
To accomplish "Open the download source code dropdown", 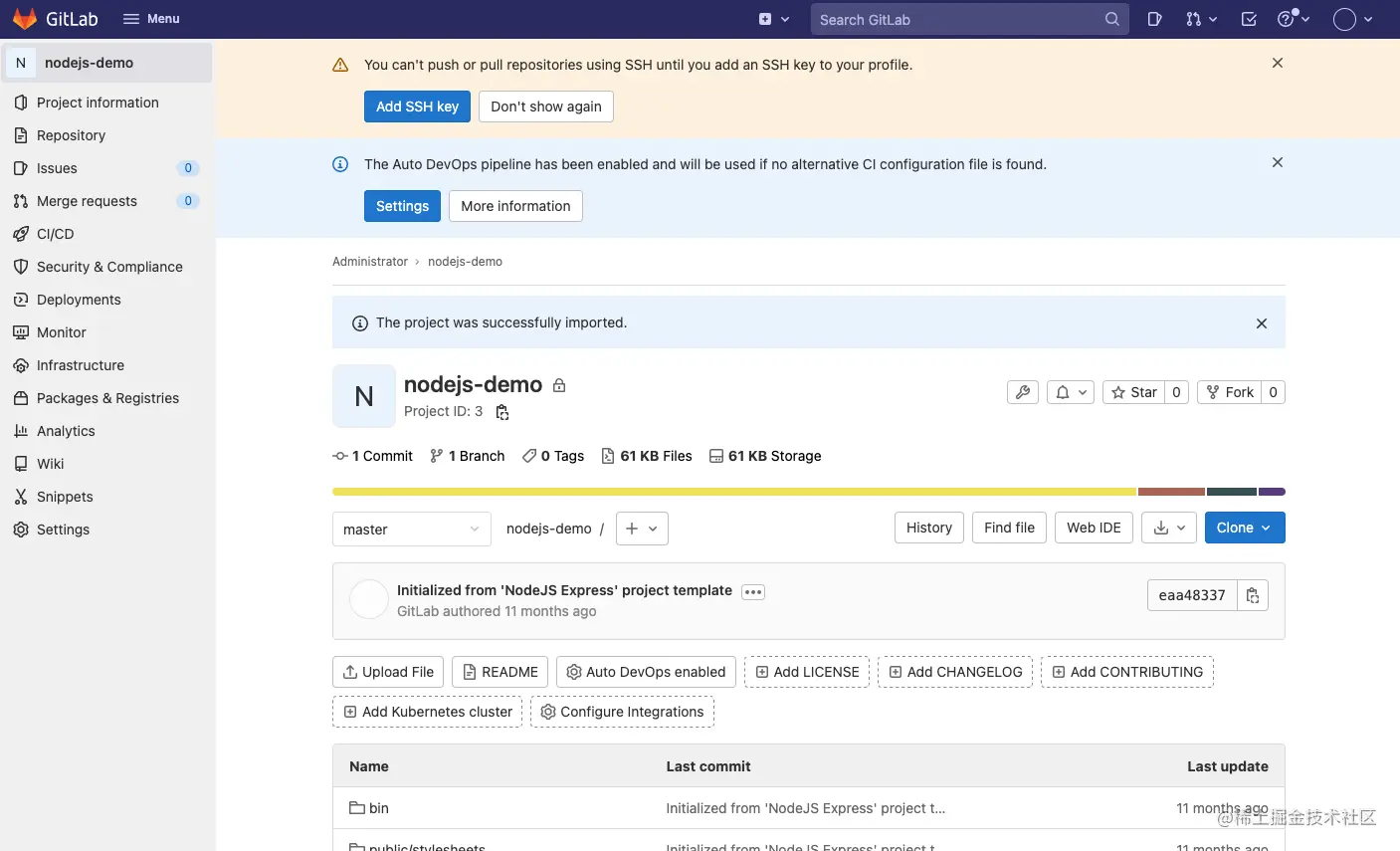I will pos(1169,528).
